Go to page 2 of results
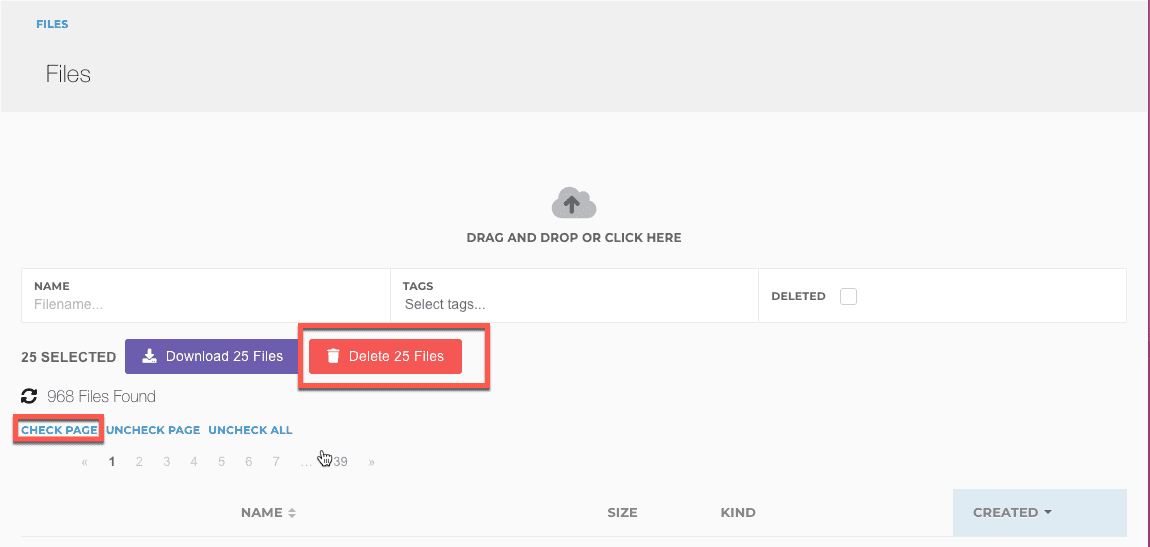Screen dimensions: 1150x547 coord(139,462)
